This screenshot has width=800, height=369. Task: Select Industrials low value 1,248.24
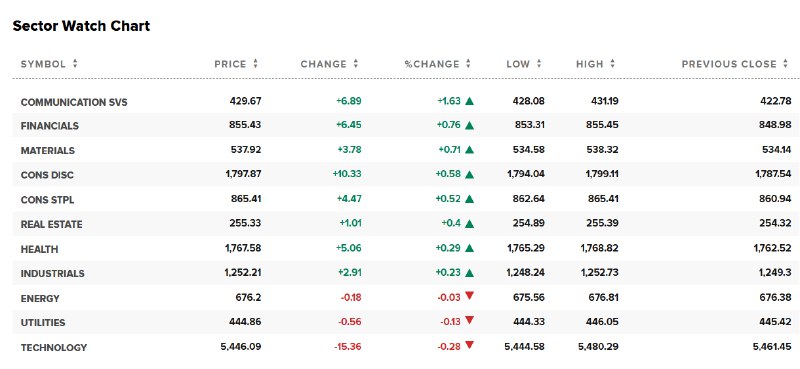[x=526, y=273]
